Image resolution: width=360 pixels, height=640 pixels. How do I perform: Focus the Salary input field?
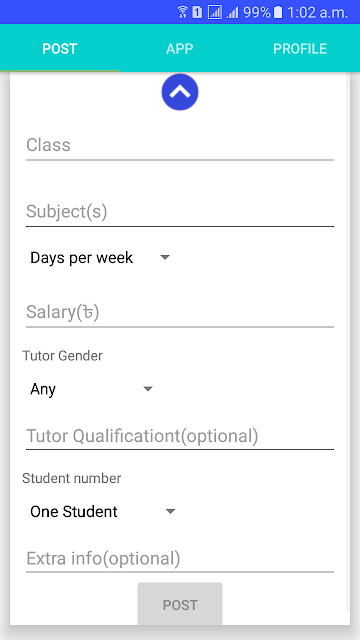tap(180, 313)
